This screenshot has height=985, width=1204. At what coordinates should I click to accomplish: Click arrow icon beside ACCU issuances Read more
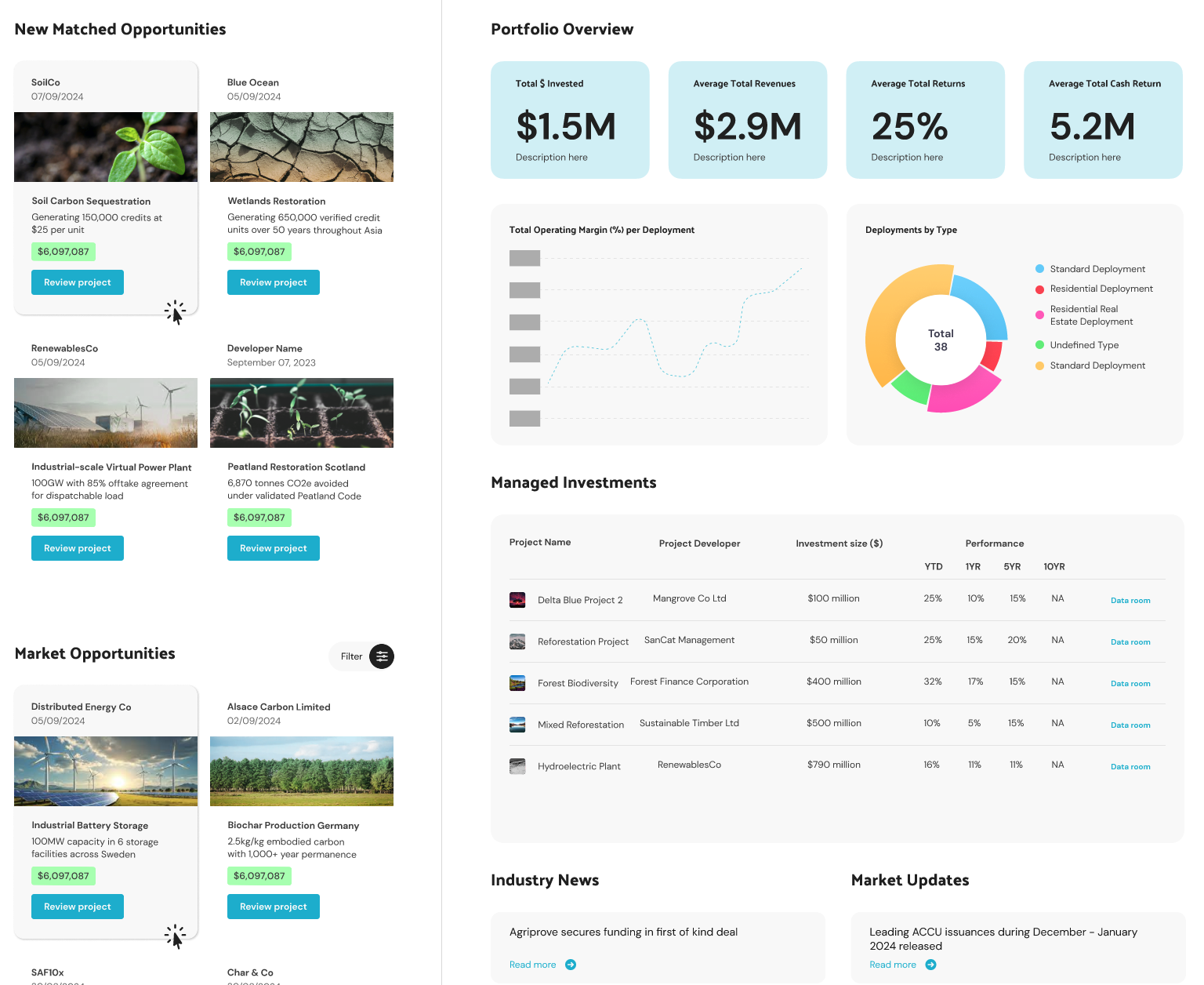click(930, 965)
